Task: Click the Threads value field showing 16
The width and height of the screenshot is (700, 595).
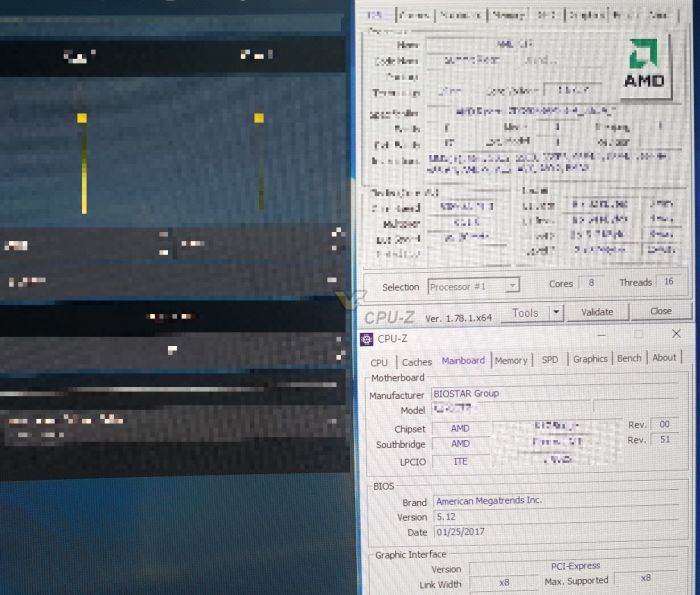Action: click(x=668, y=282)
